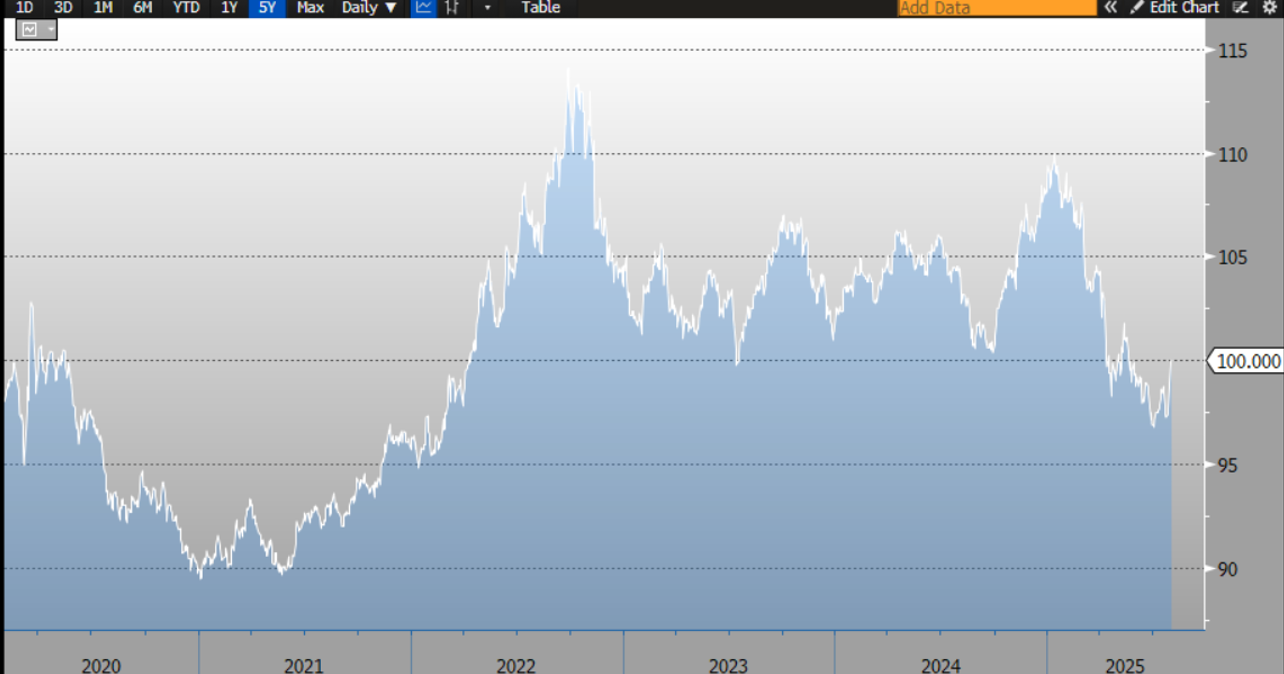Click the 100.000 last price label
The height and width of the screenshot is (674, 1284).
tap(1247, 361)
